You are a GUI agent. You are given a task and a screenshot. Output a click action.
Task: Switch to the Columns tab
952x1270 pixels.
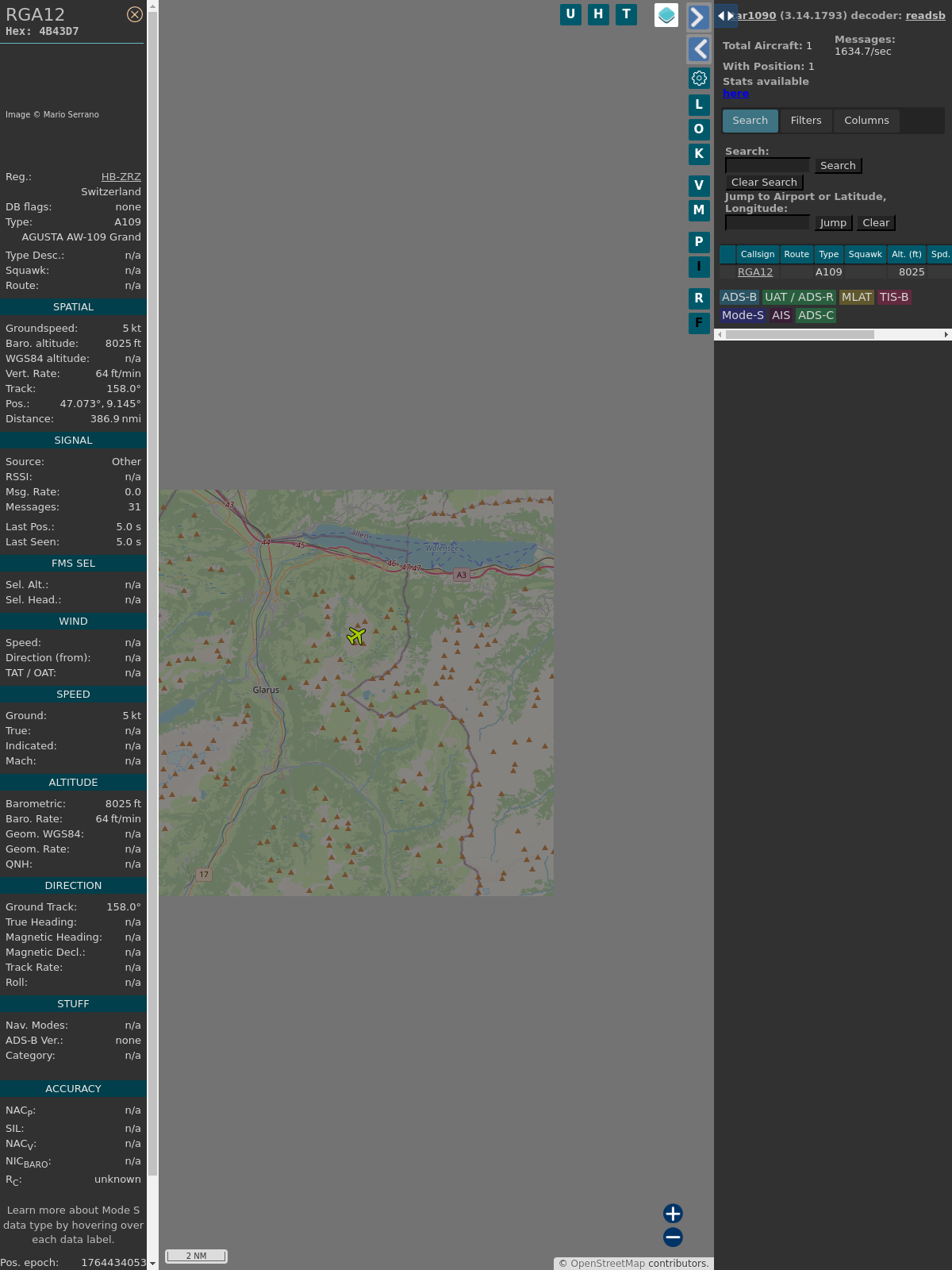point(866,121)
